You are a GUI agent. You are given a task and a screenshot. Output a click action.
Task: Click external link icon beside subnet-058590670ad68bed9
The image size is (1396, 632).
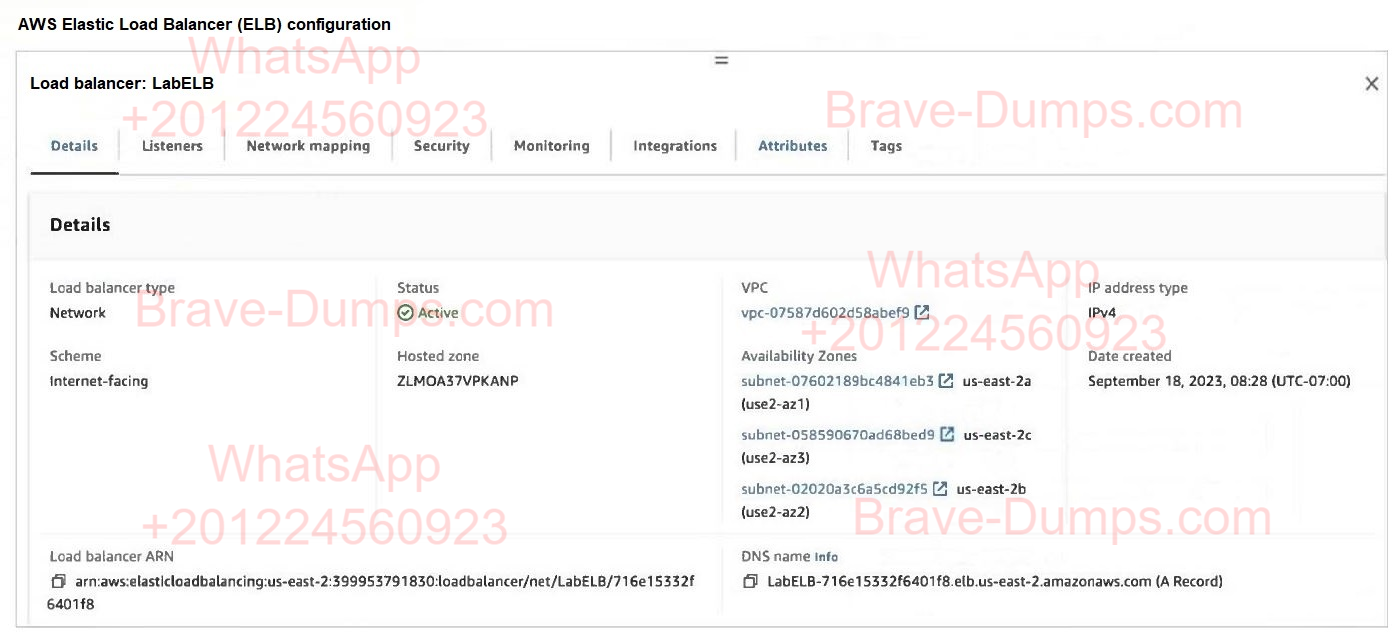tap(947, 435)
